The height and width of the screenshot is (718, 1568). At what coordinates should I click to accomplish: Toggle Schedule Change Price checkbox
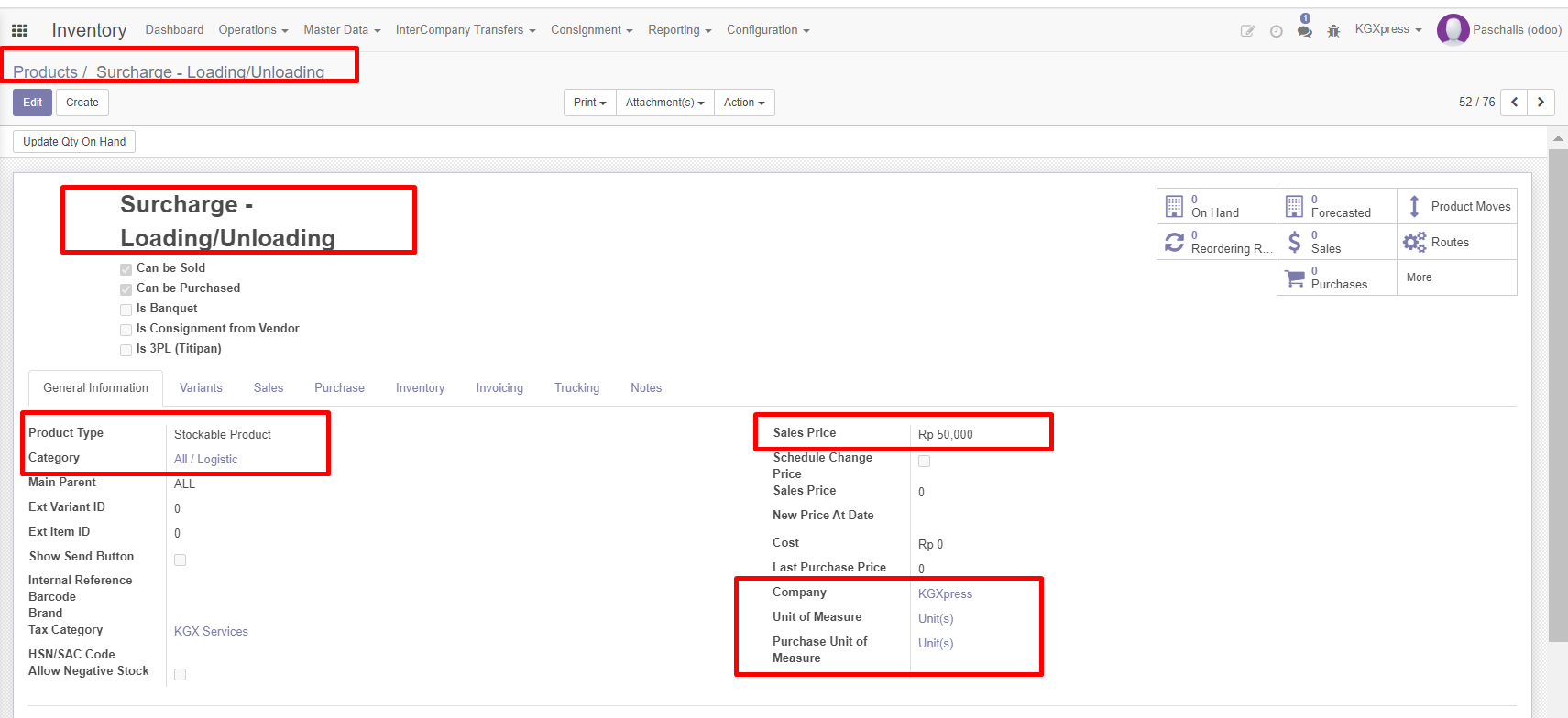[924, 461]
